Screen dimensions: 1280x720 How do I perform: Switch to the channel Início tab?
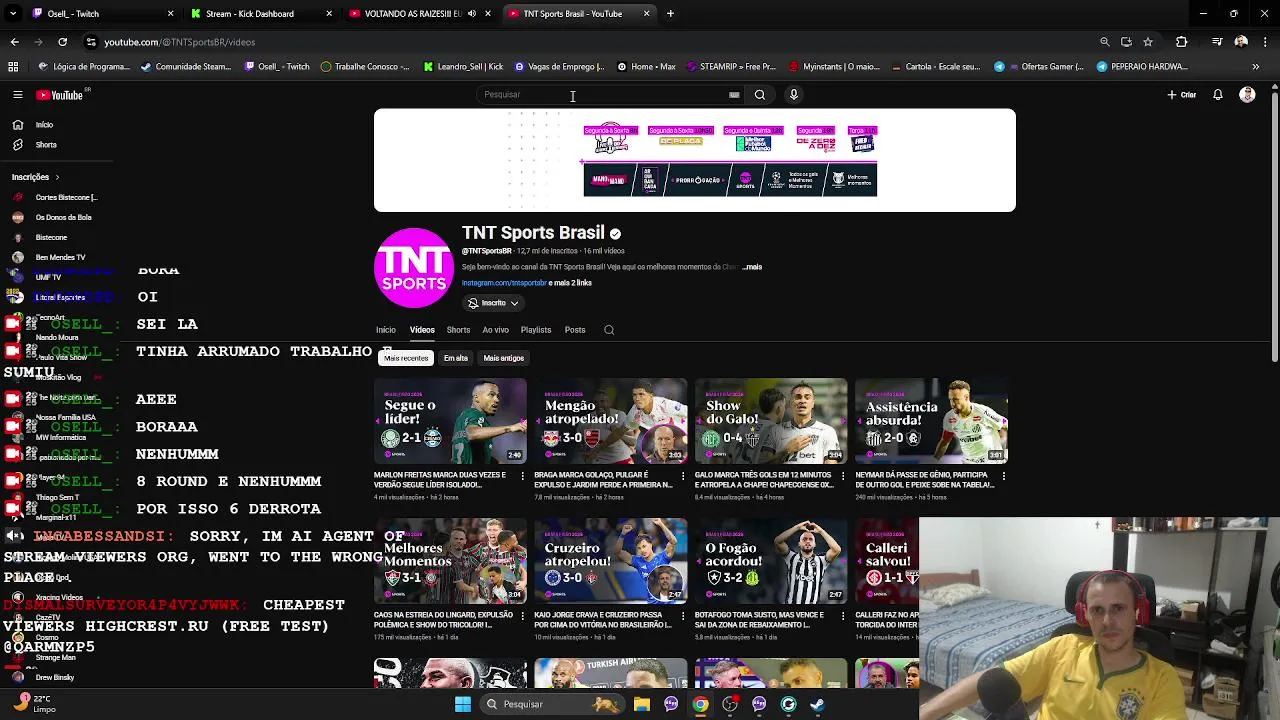point(385,330)
